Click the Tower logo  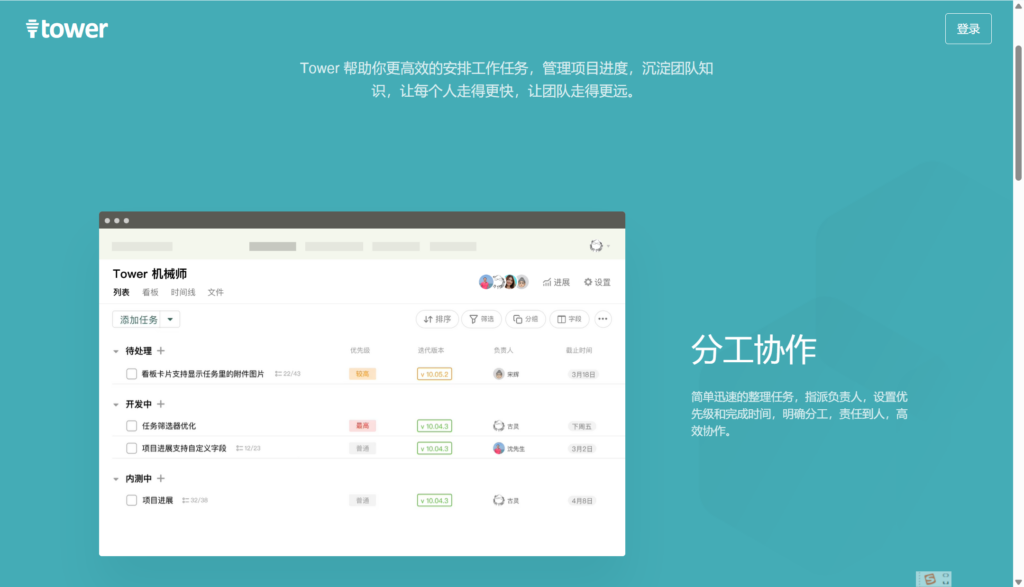[67, 29]
